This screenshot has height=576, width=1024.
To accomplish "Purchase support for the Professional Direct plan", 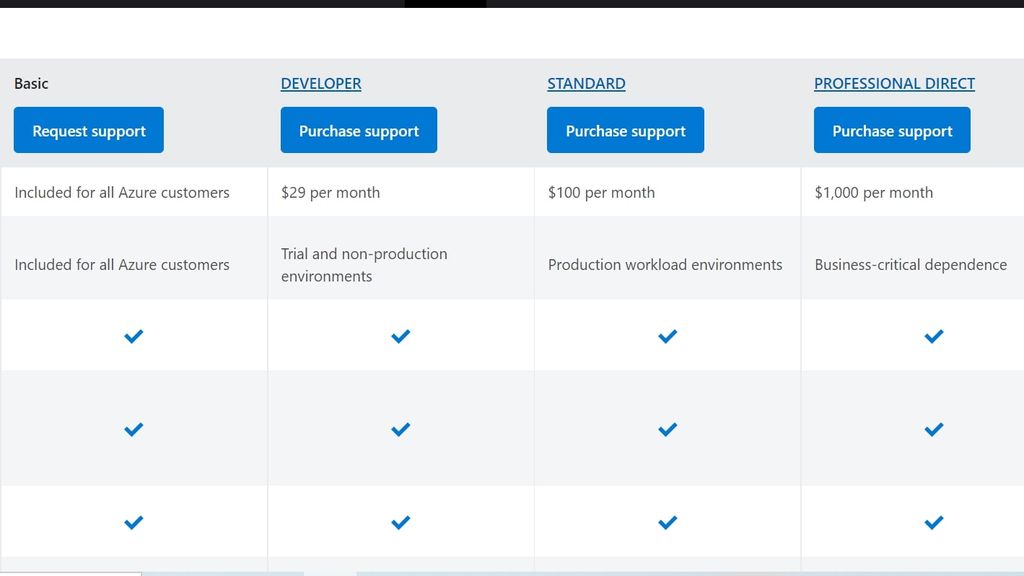I will pyautogui.click(x=891, y=130).
